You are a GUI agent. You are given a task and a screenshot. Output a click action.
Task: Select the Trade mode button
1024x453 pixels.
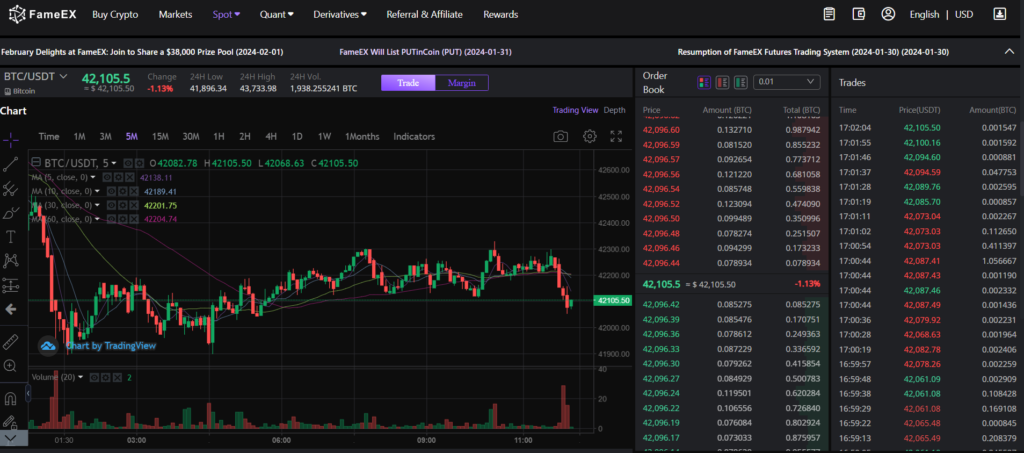[x=408, y=83]
